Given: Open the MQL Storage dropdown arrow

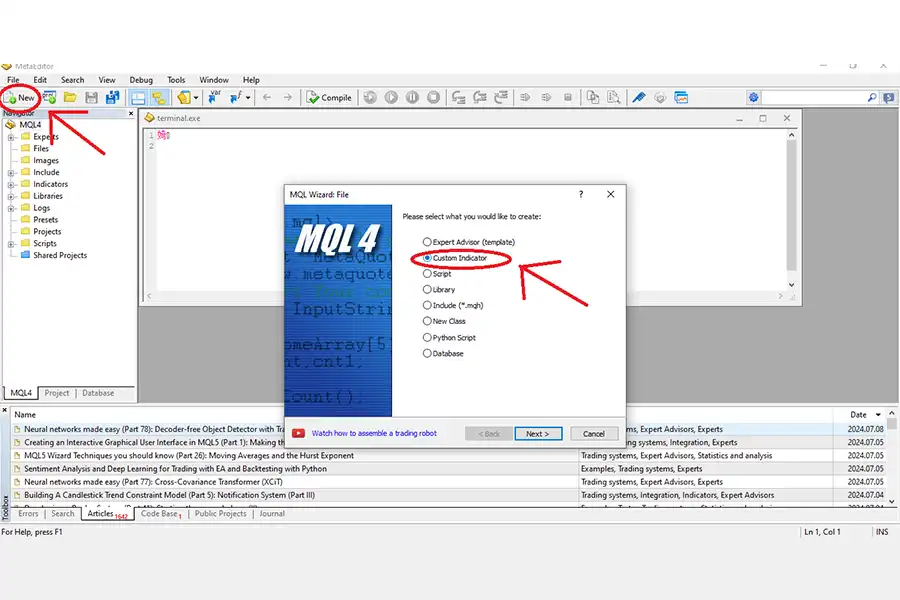Looking at the screenshot, I should [x=196, y=98].
